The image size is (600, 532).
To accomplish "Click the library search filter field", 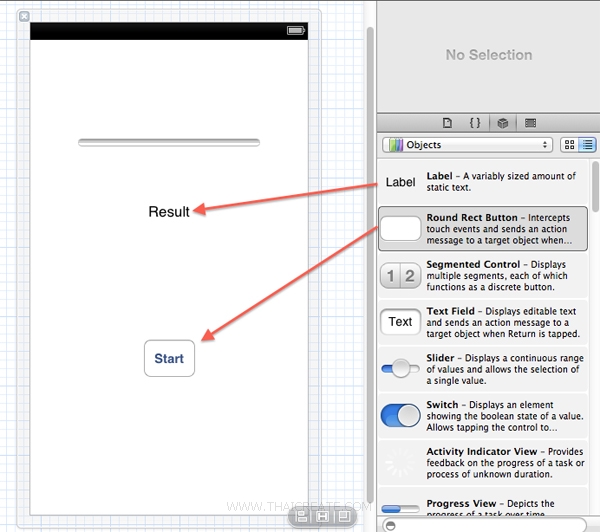I will (484, 525).
